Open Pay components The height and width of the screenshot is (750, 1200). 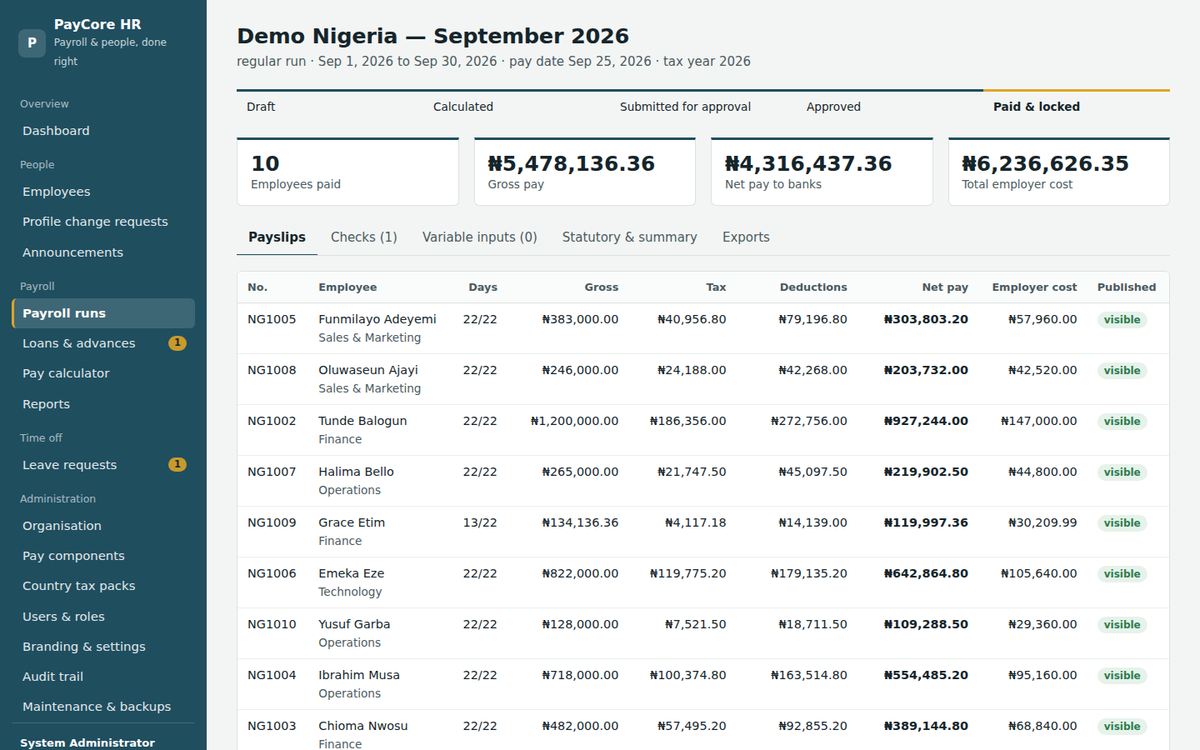pyautogui.click(x=103, y=556)
